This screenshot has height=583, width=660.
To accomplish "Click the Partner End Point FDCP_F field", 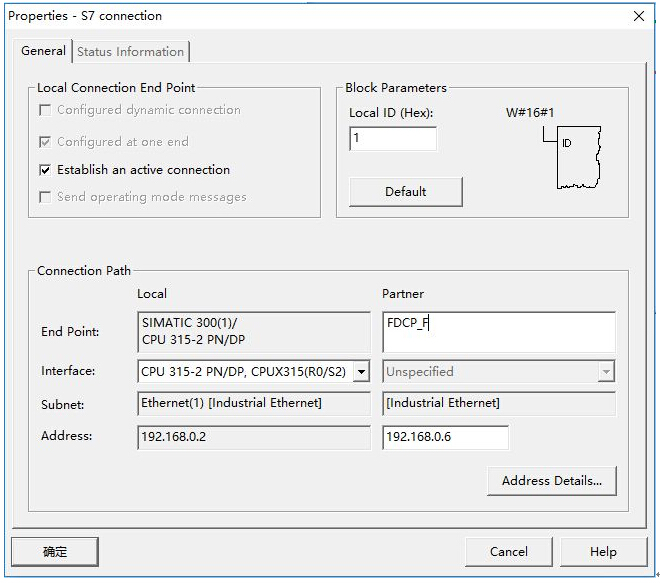I will pyautogui.click(x=498, y=332).
